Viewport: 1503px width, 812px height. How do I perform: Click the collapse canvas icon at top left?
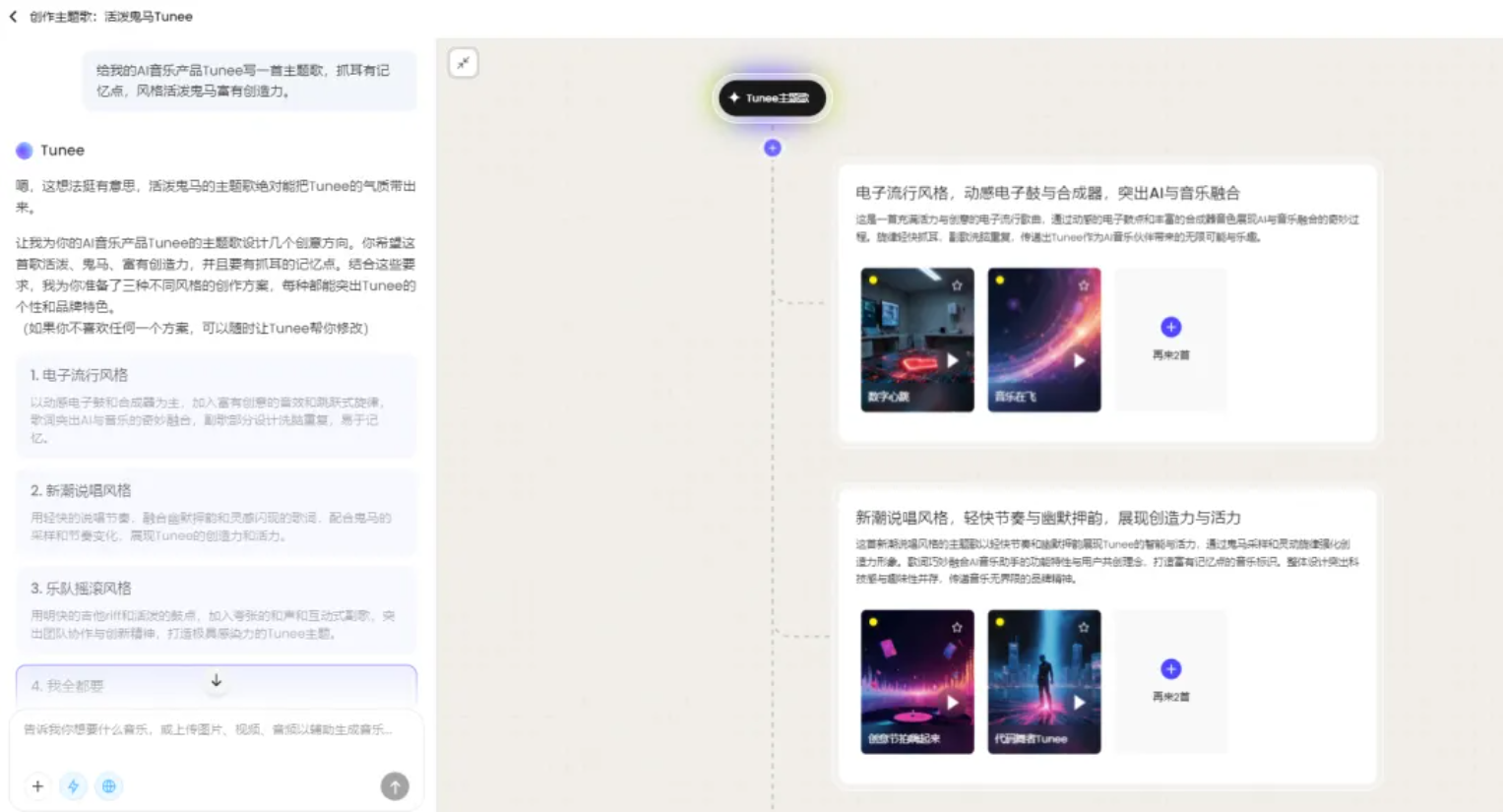pos(463,62)
